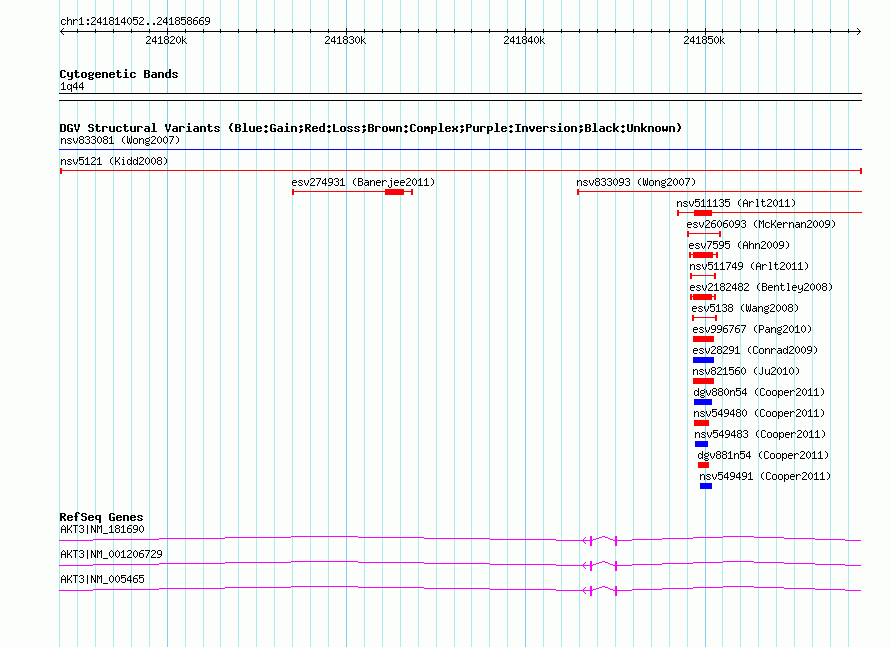Image resolution: width=890 pixels, height=647 pixels.
Task: Click the ruler's right arrow end
Action: [858, 32]
